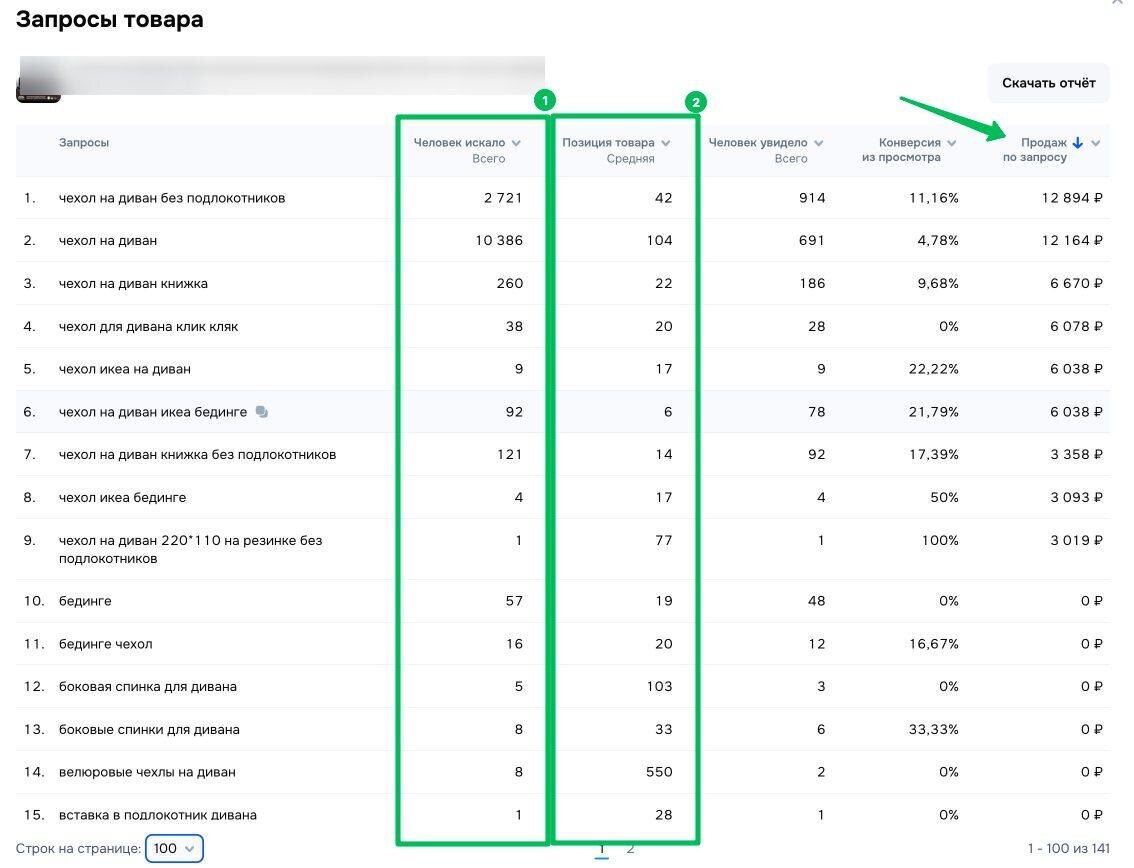The image size is (1134, 868).
Task: Click the sales value 12 894 ₽
Action: click(x=1072, y=197)
